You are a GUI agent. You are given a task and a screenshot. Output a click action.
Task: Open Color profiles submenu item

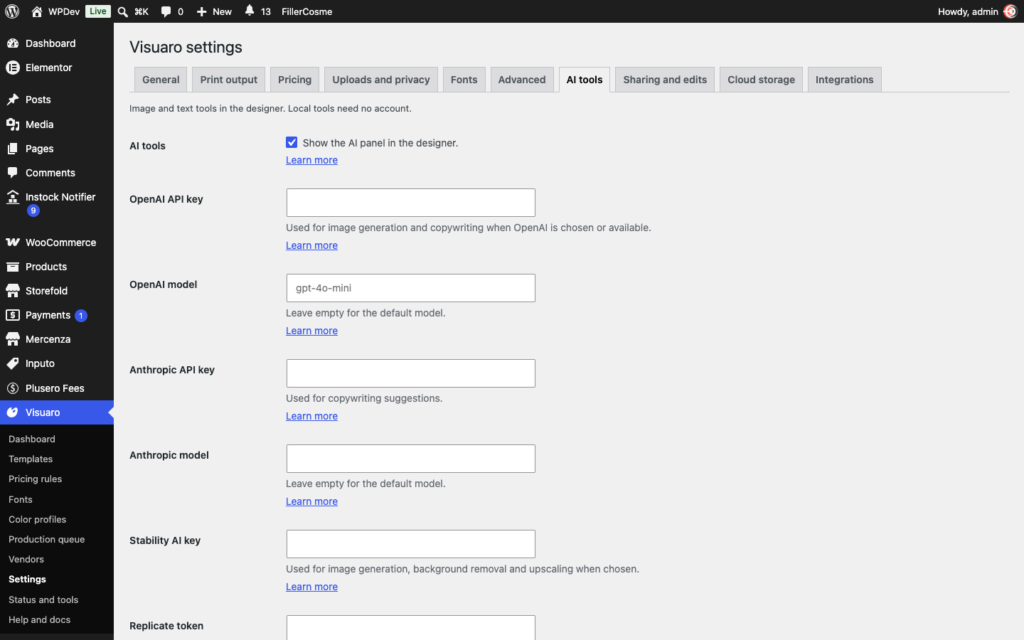point(37,519)
